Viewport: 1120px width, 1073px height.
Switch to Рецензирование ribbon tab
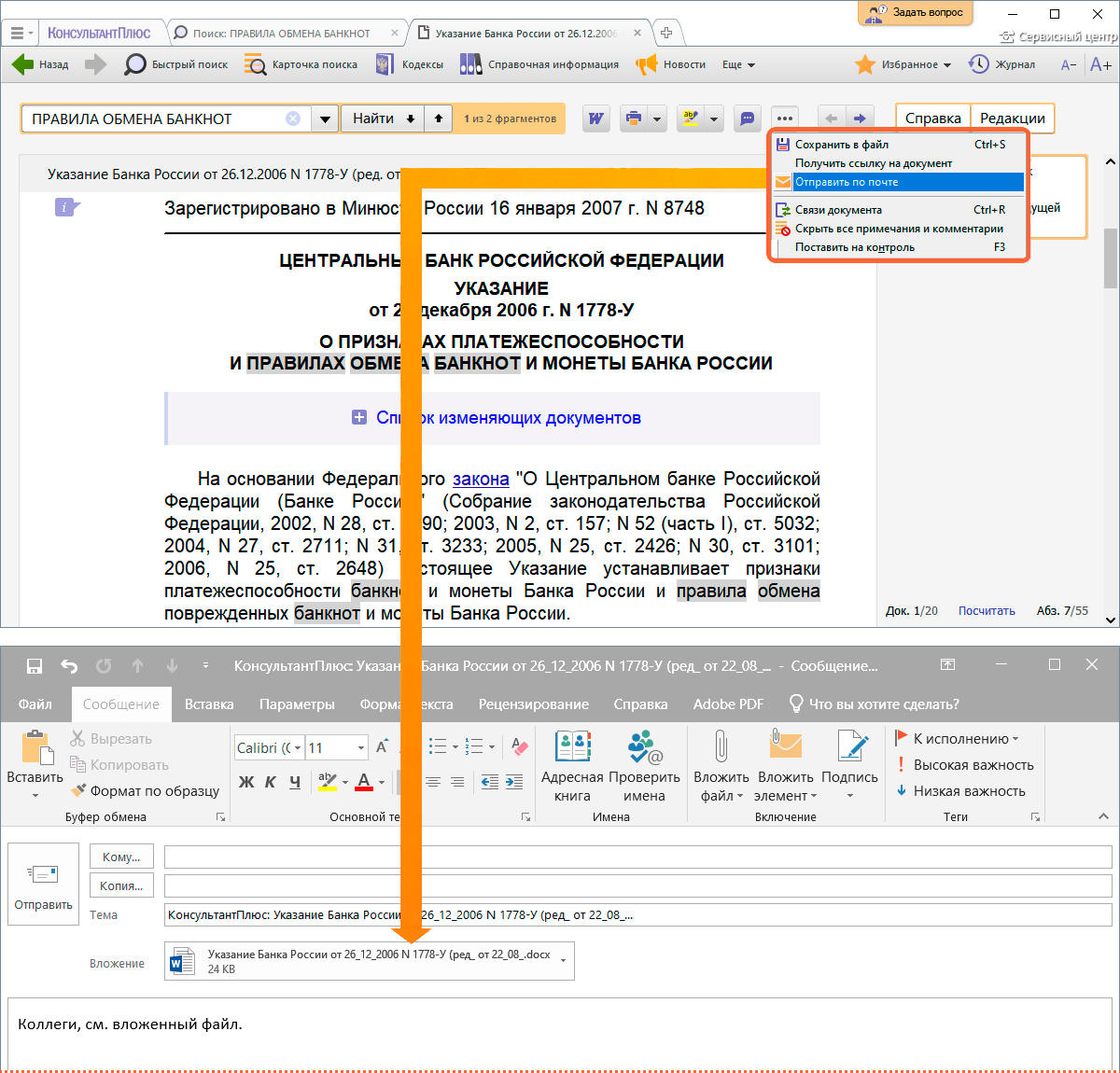coord(534,704)
